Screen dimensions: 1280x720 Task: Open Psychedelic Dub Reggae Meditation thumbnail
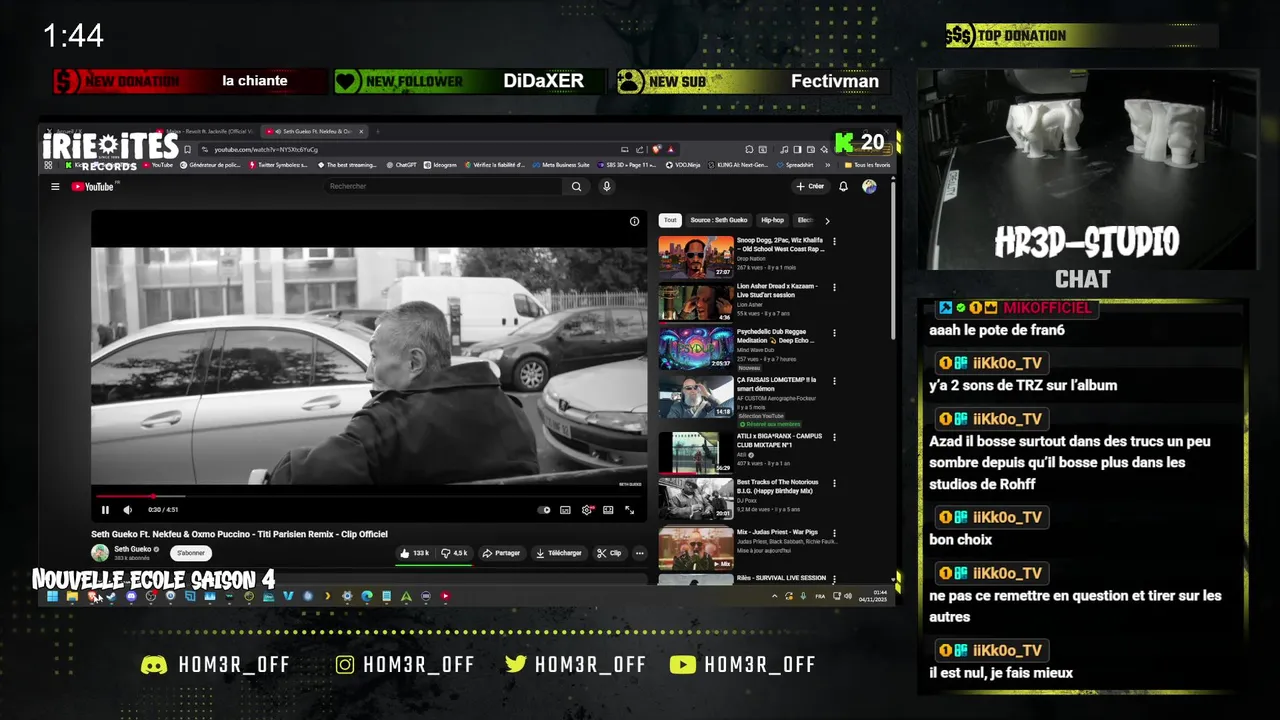coord(695,349)
